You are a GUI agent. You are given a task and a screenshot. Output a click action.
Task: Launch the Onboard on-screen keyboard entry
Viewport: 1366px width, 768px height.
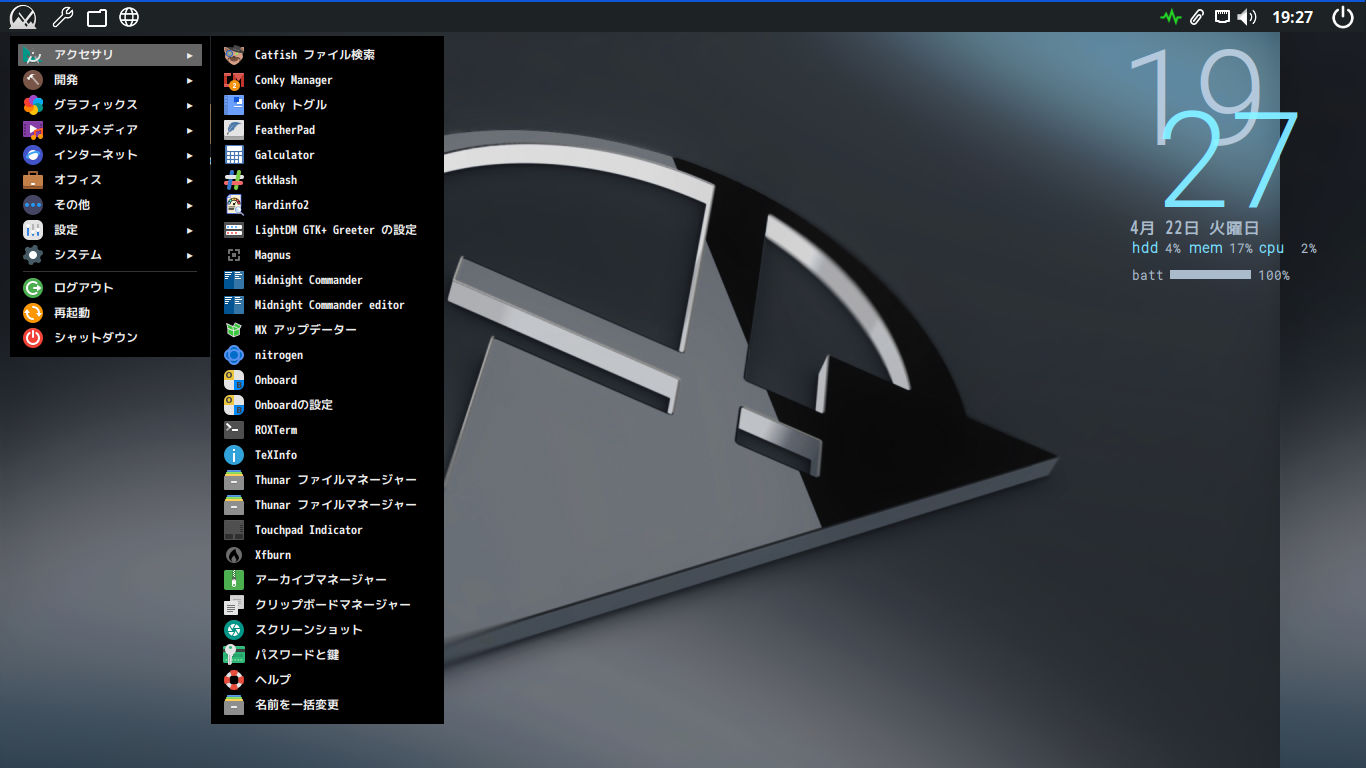(x=327, y=380)
